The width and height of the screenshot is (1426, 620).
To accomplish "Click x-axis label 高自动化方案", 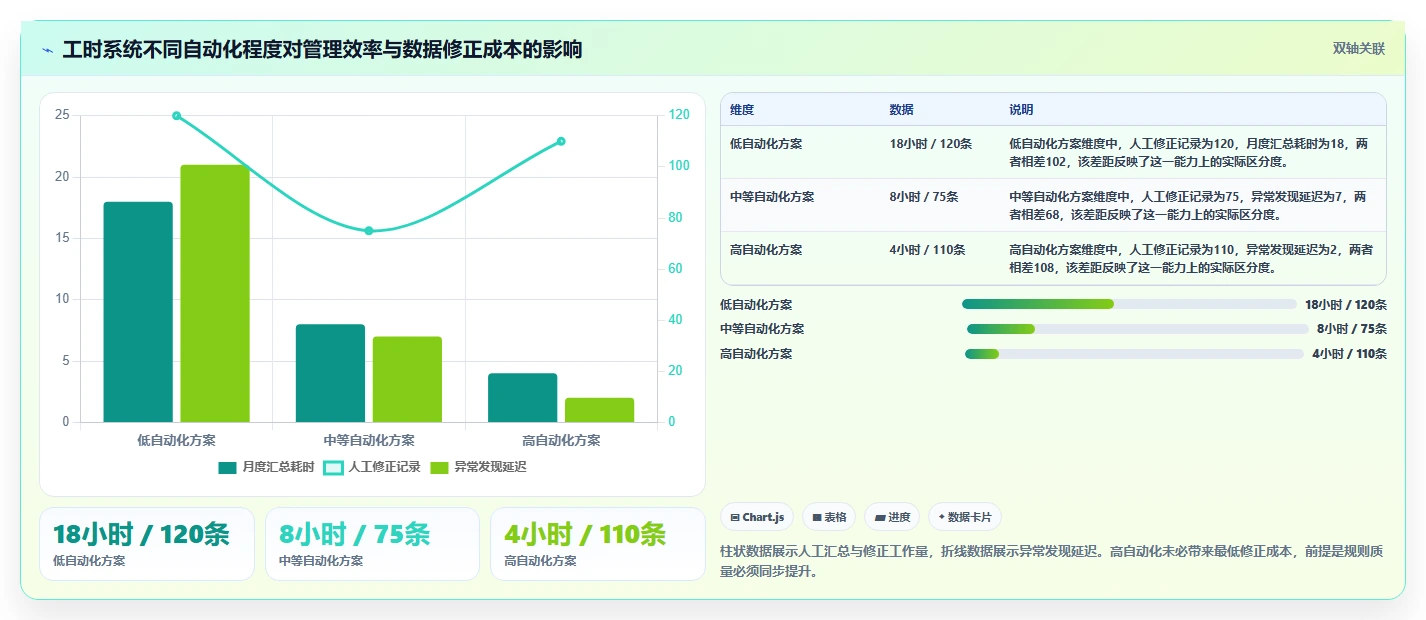I will (x=561, y=440).
